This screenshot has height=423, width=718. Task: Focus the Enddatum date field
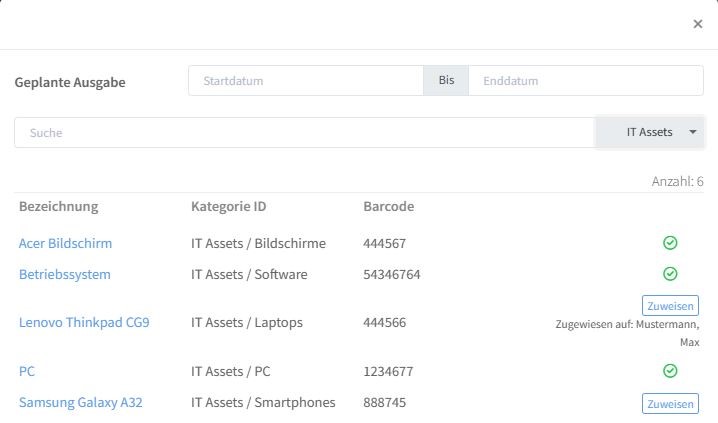coord(586,81)
